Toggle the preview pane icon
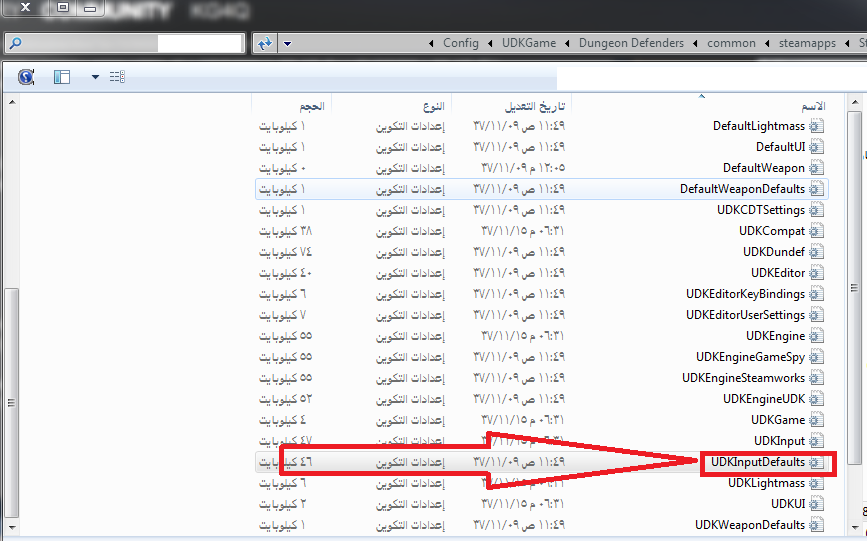Viewport: 867px width, 541px height. [x=62, y=77]
